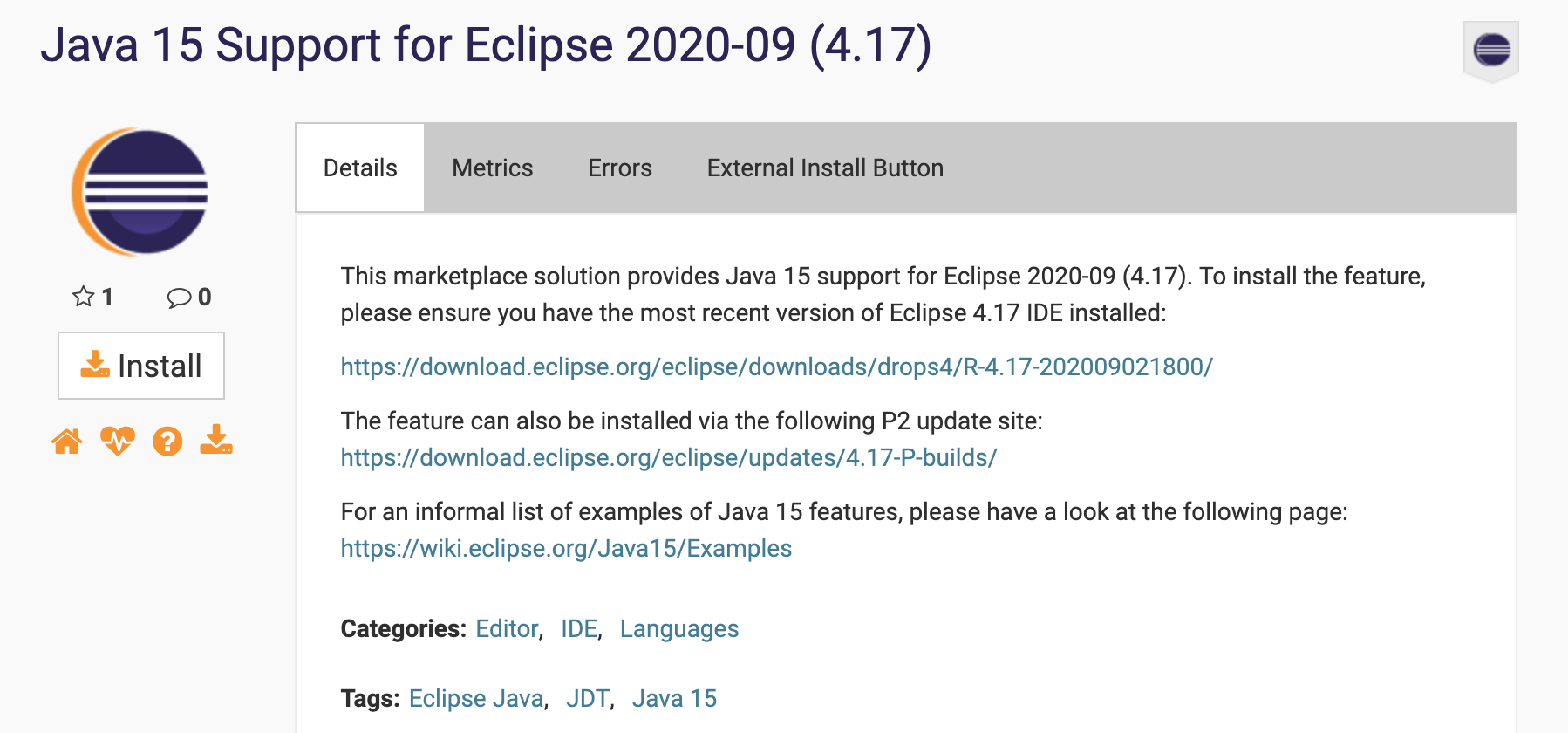The height and width of the screenshot is (733, 1568).
Task: Click the download arrow inside the Install button
Action: coord(96,366)
